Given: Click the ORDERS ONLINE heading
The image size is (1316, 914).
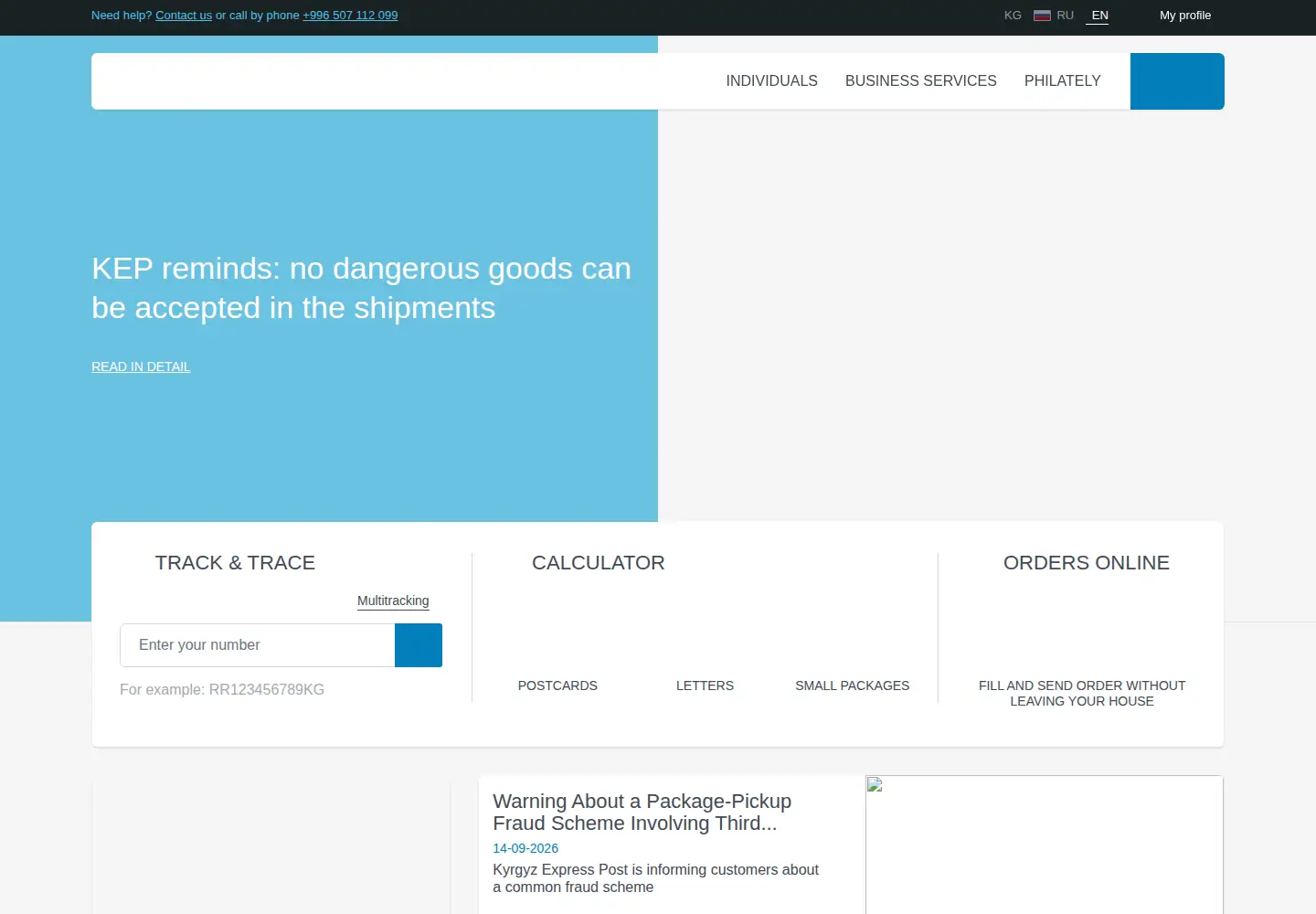Looking at the screenshot, I should 1087,563.
